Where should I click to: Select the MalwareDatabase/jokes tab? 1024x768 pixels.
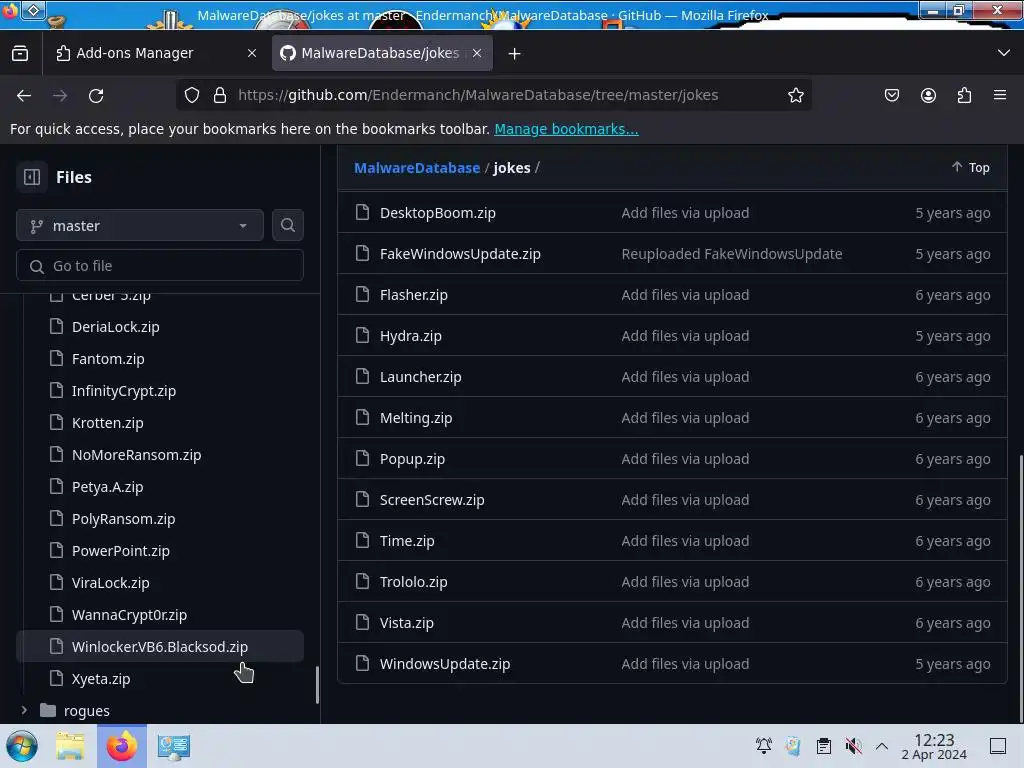(382, 54)
